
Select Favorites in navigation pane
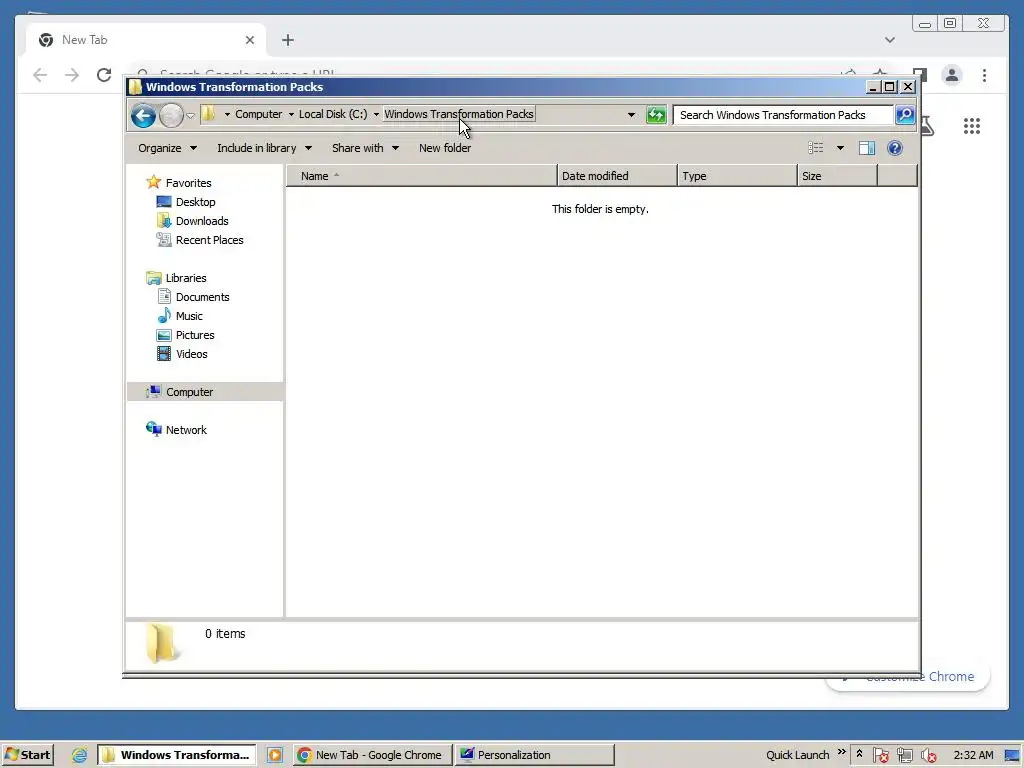pyautogui.click(x=188, y=183)
